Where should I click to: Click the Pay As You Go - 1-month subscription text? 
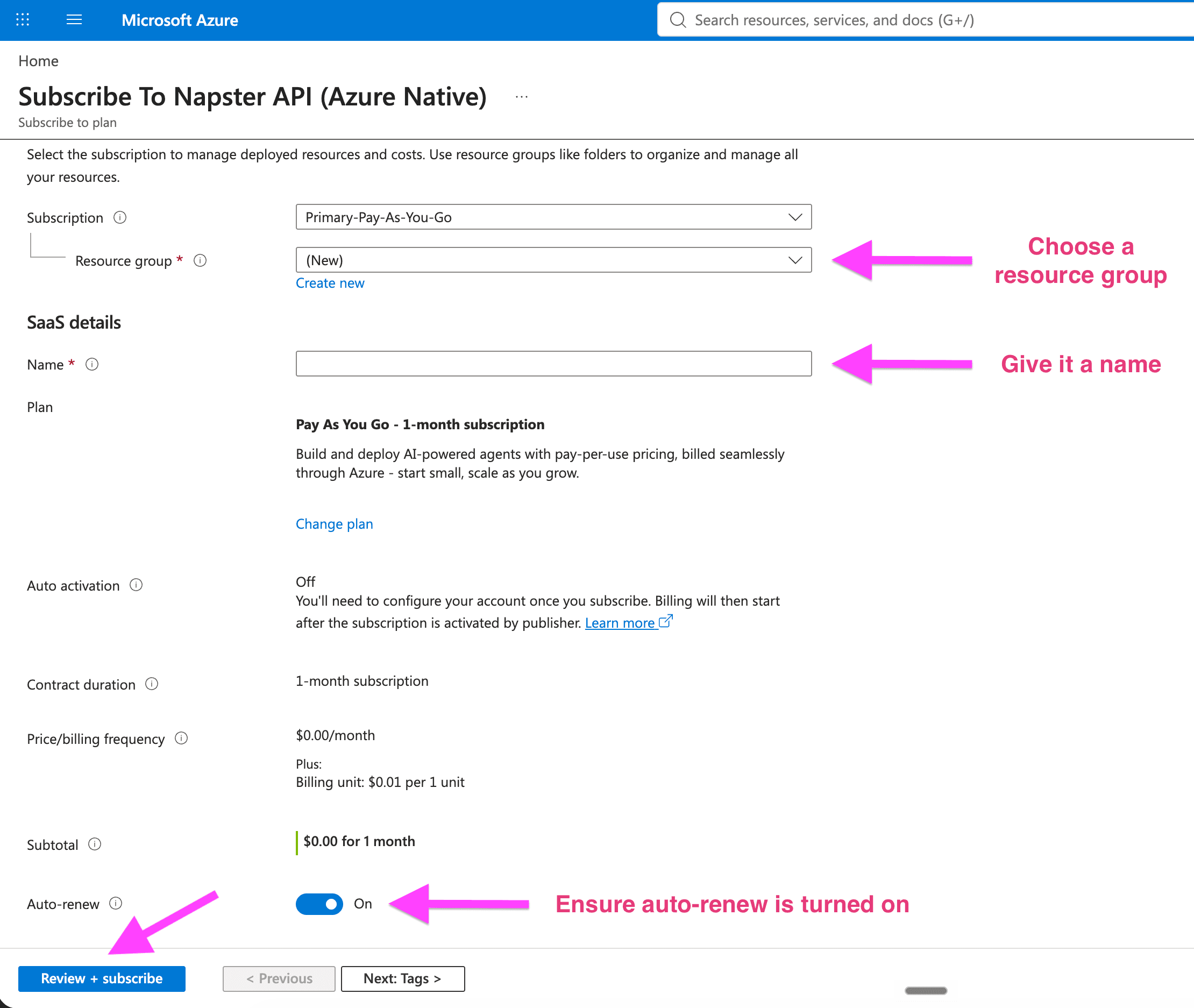tap(420, 424)
